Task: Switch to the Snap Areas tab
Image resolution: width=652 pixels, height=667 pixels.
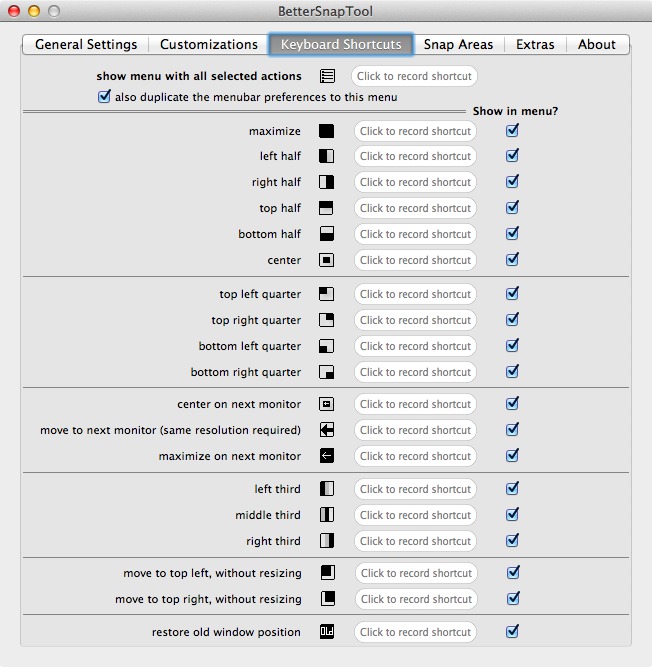Action: point(458,44)
